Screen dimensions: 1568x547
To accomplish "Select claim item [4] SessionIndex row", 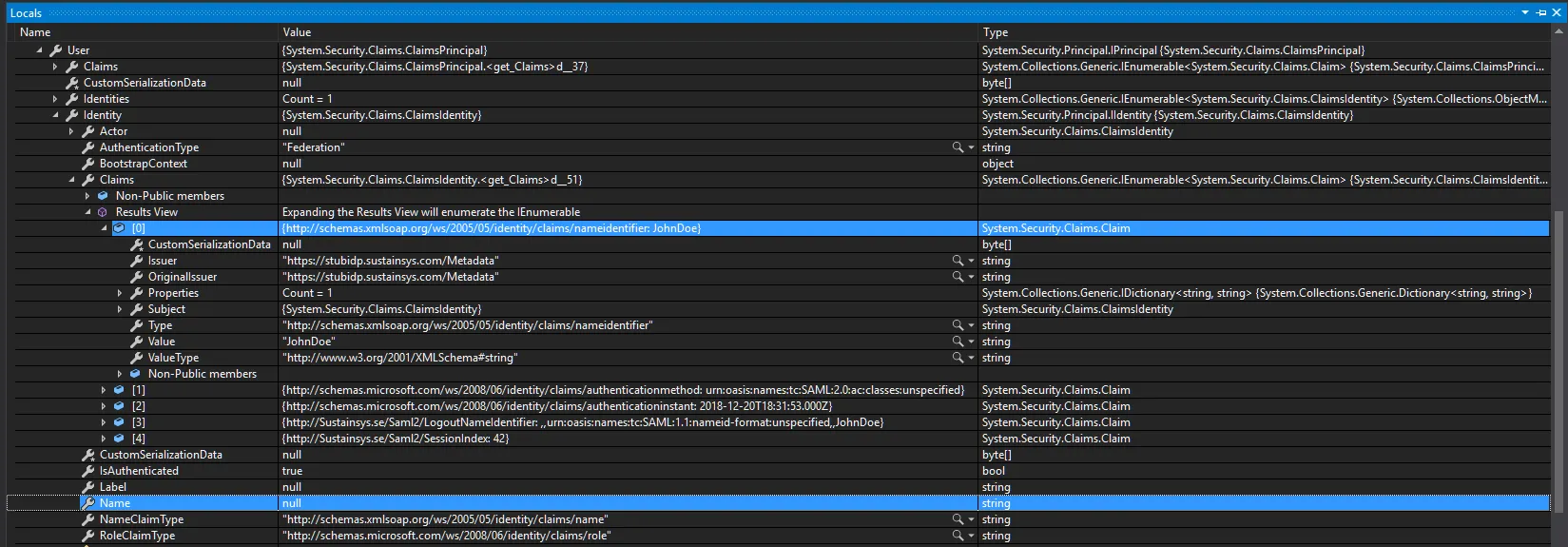I will pos(780,439).
